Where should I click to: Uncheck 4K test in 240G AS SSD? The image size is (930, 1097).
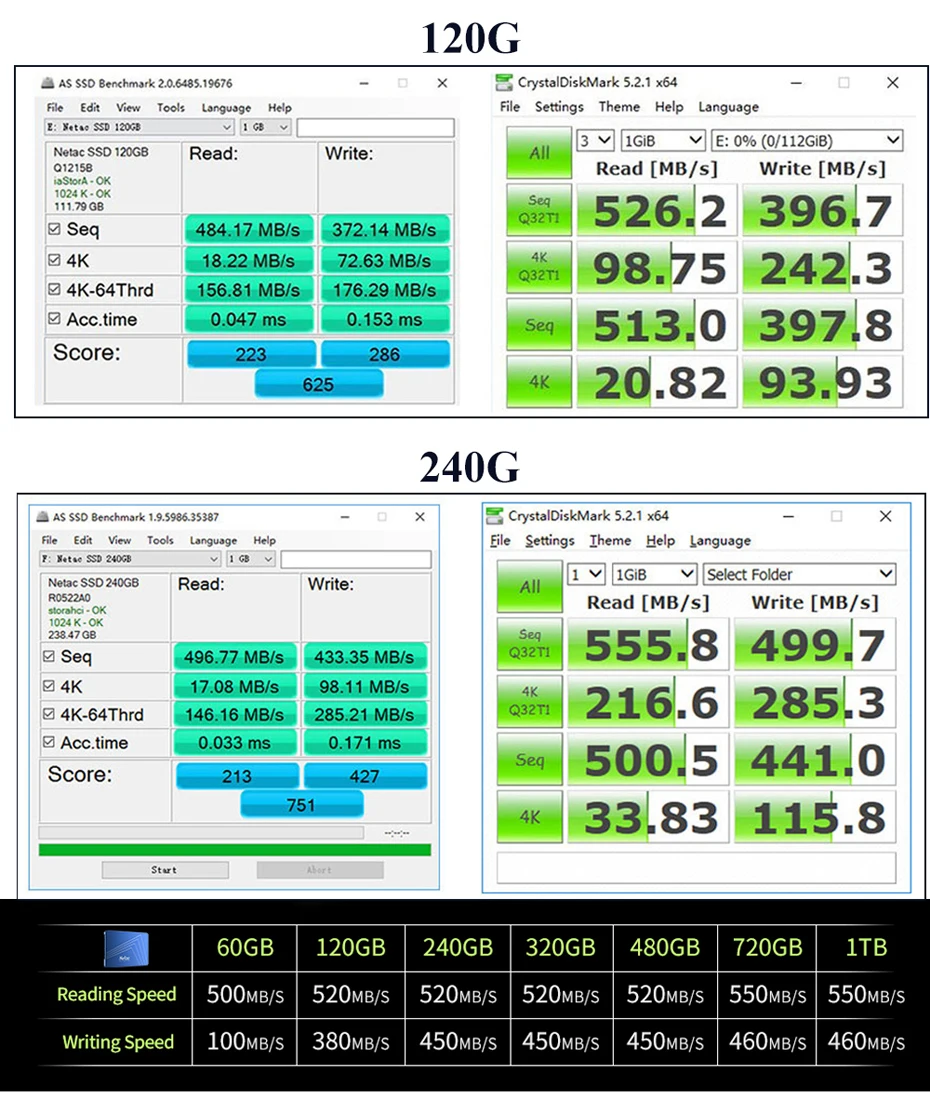(x=48, y=686)
